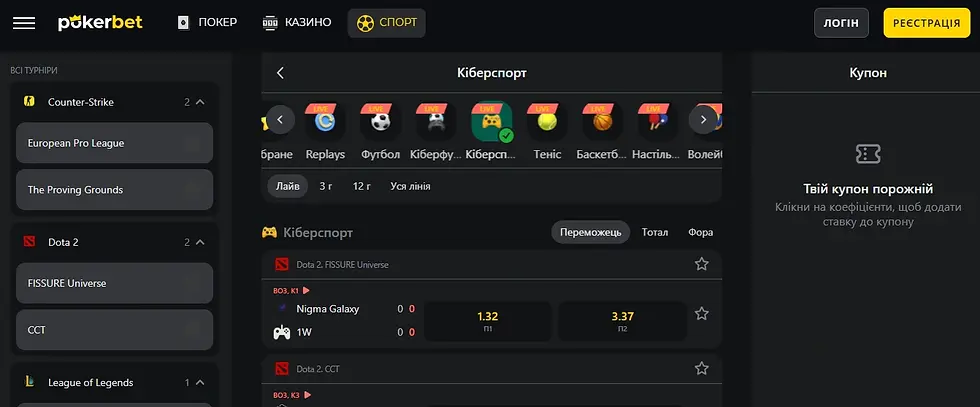This screenshot has height=407, width=980.
Task: Pick the 1.32 П1 odds for Nigma Galaxy
Action: 488,321
